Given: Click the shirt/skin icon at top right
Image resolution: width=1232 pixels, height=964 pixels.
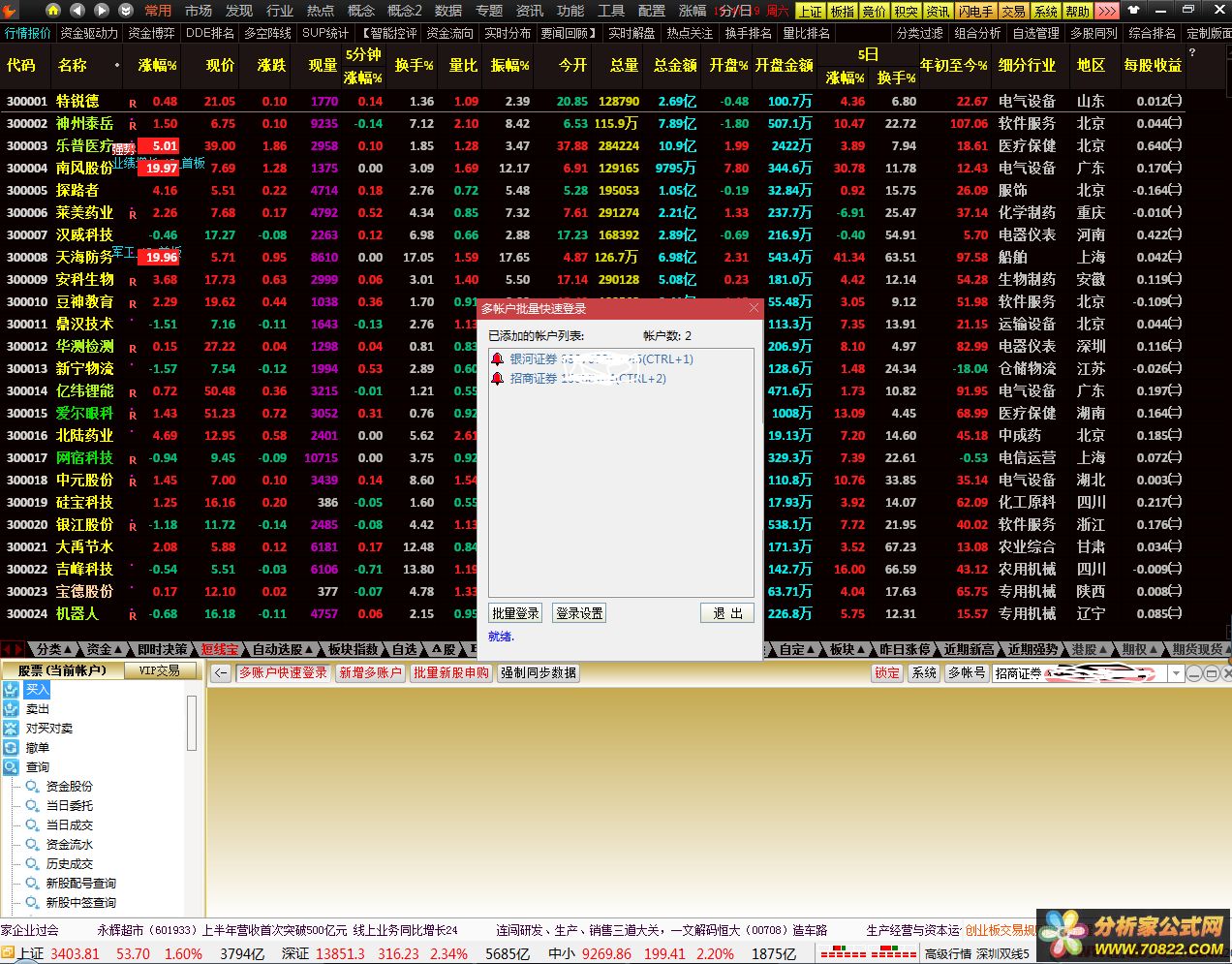Looking at the screenshot, I should (x=1134, y=10).
